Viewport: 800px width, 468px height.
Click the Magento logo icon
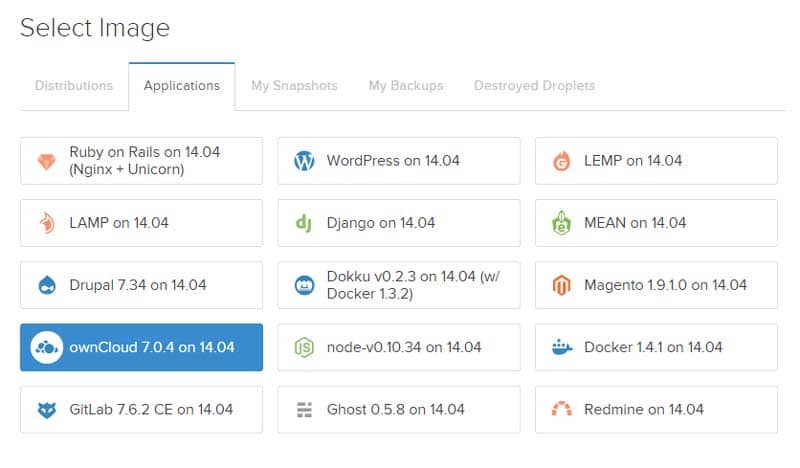(x=561, y=285)
